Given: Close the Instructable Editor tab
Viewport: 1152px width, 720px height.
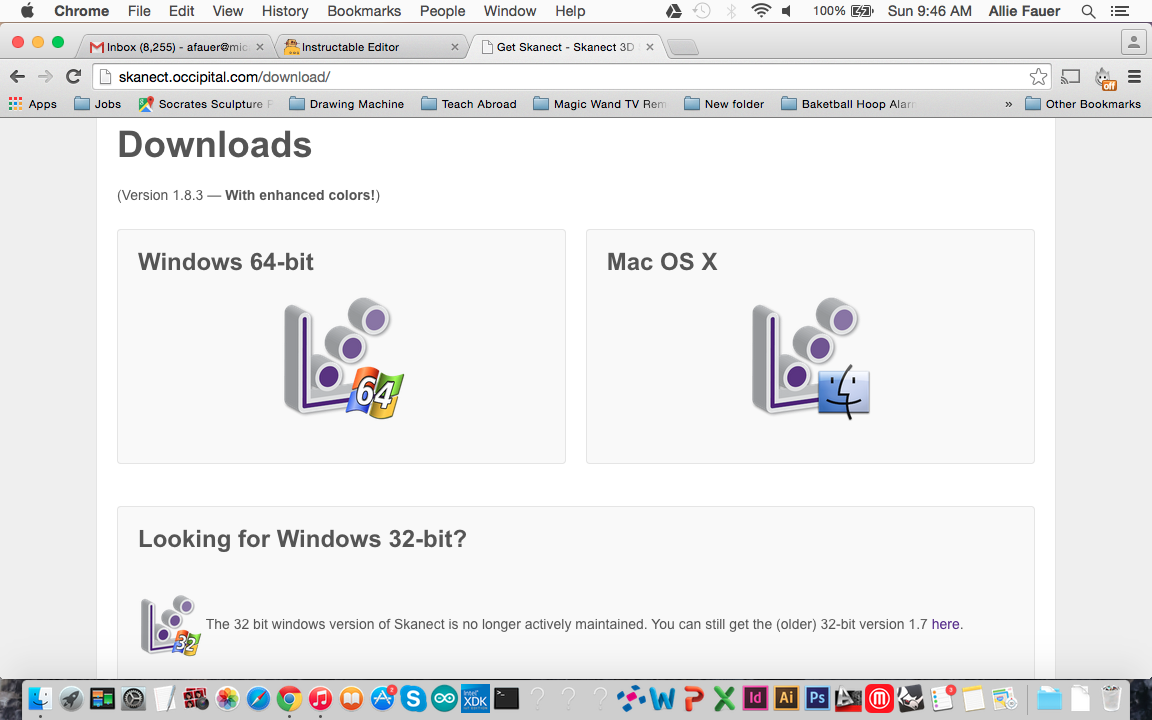Looking at the screenshot, I should [x=455, y=47].
